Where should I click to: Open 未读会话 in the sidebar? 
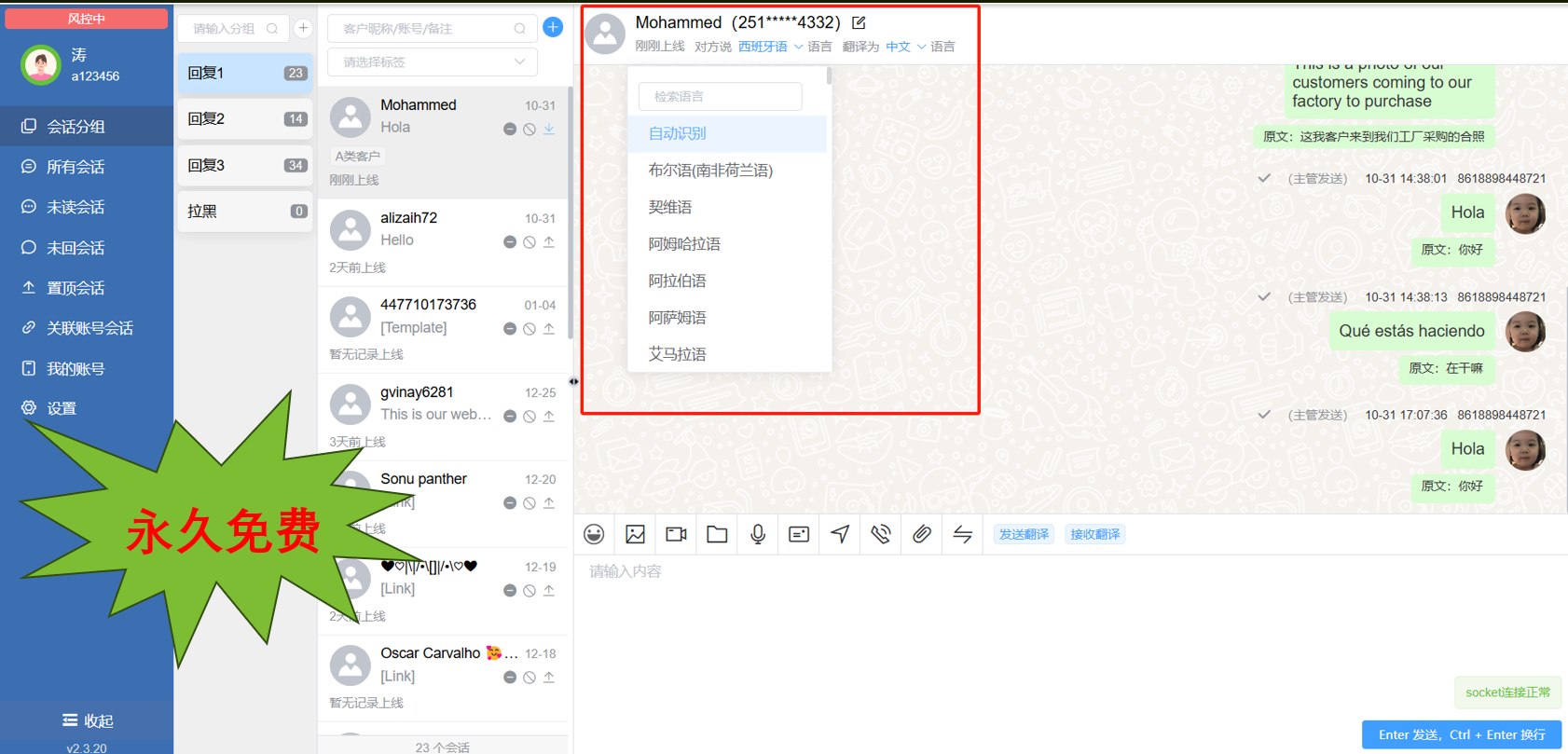[x=87, y=207]
